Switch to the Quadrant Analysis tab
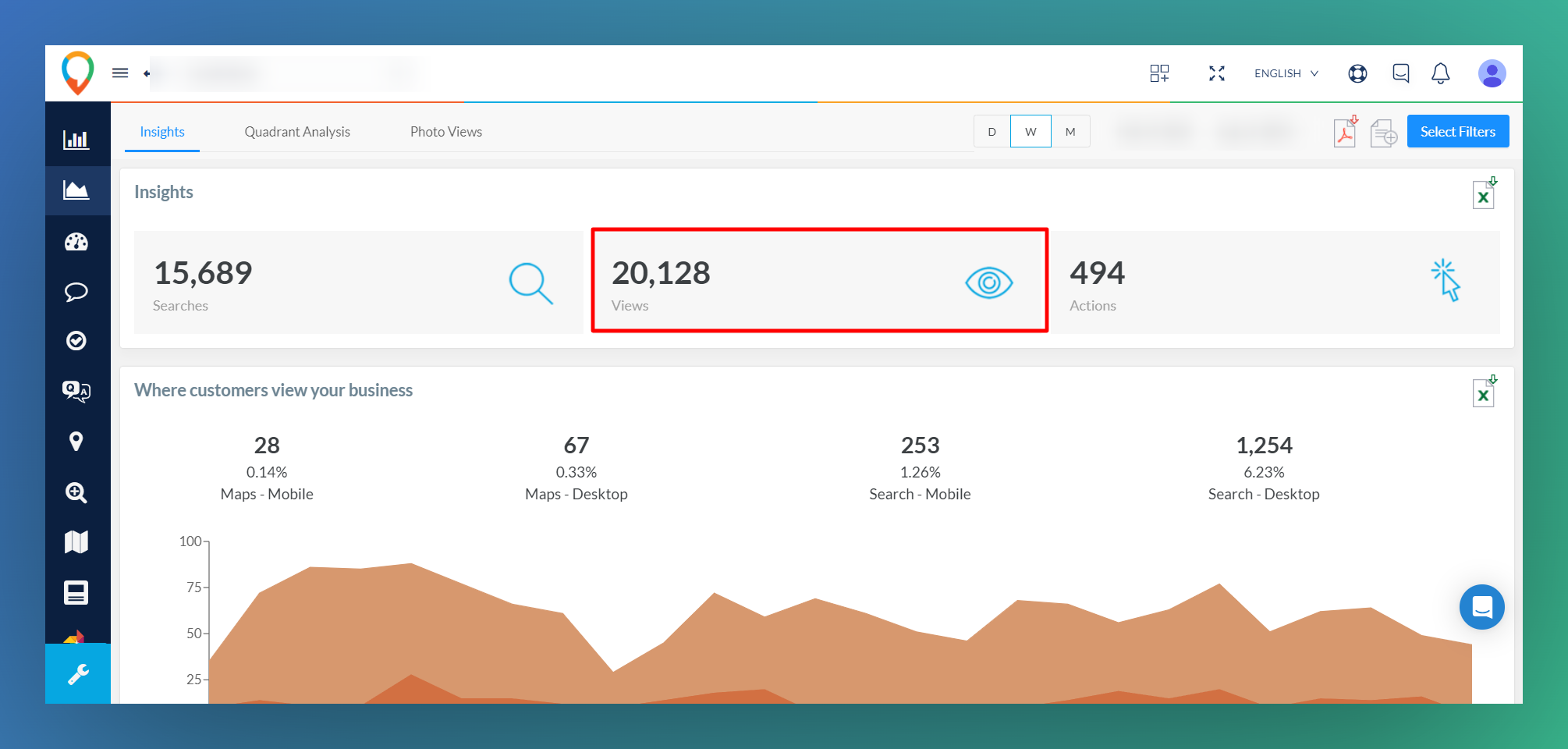The width and height of the screenshot is (1568, 749). (297, 132)
